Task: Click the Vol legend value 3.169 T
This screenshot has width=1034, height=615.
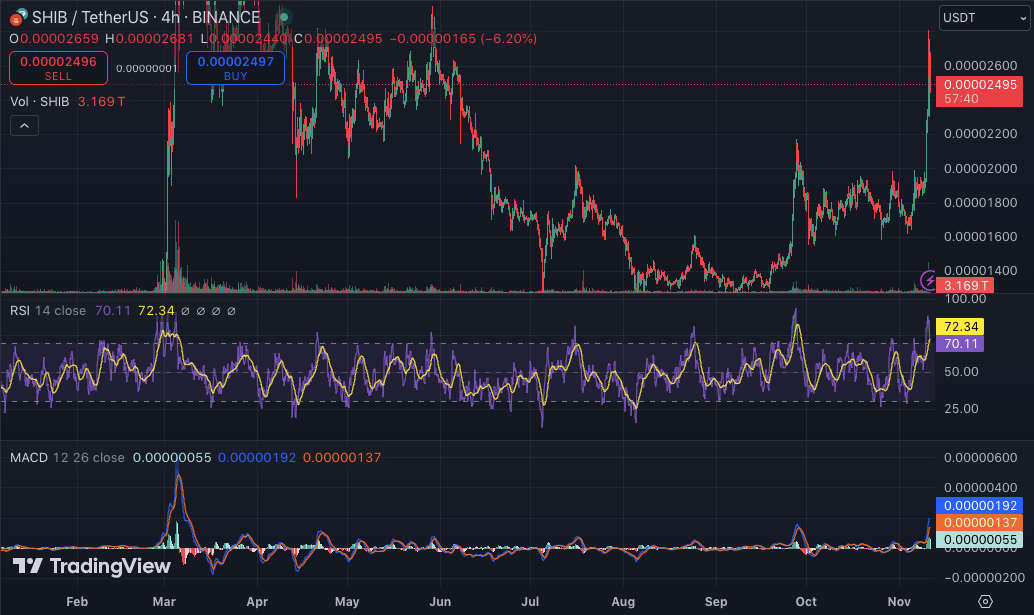Action: click(x=101, y=102)
